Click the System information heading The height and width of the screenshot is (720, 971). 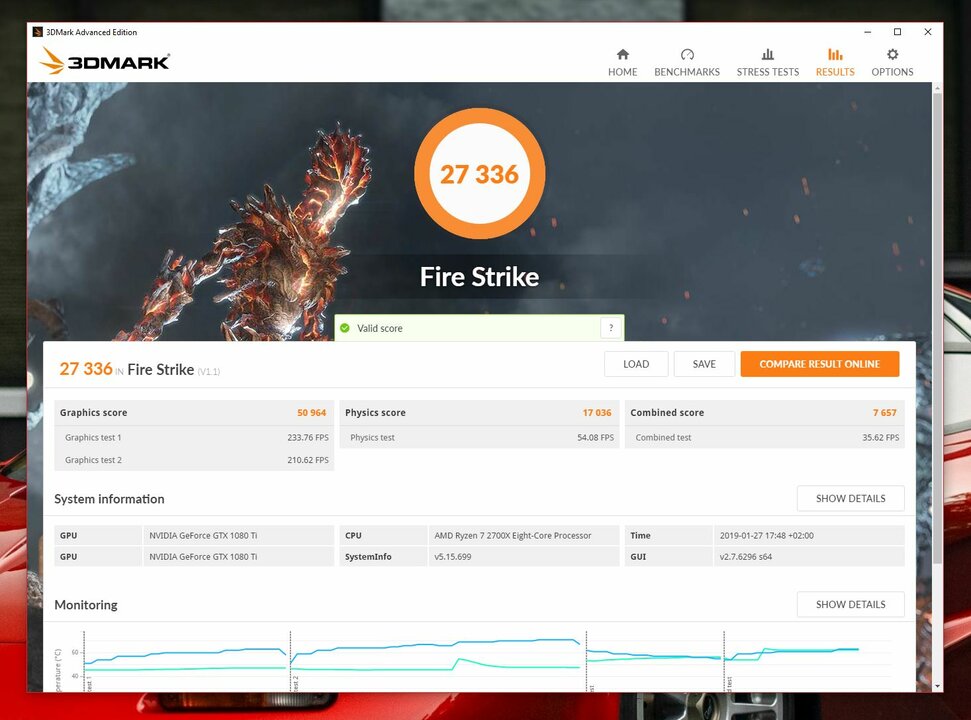click(109, 499)
